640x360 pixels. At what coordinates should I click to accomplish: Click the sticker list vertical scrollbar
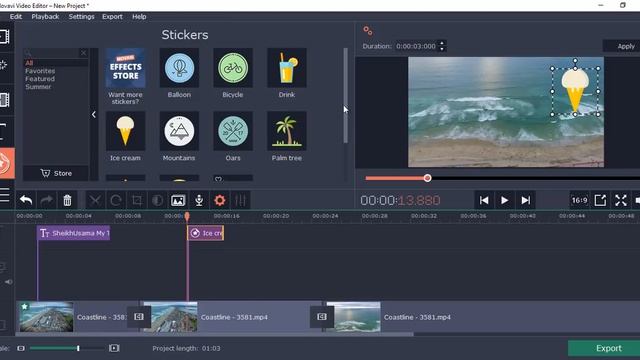(346, 96)
